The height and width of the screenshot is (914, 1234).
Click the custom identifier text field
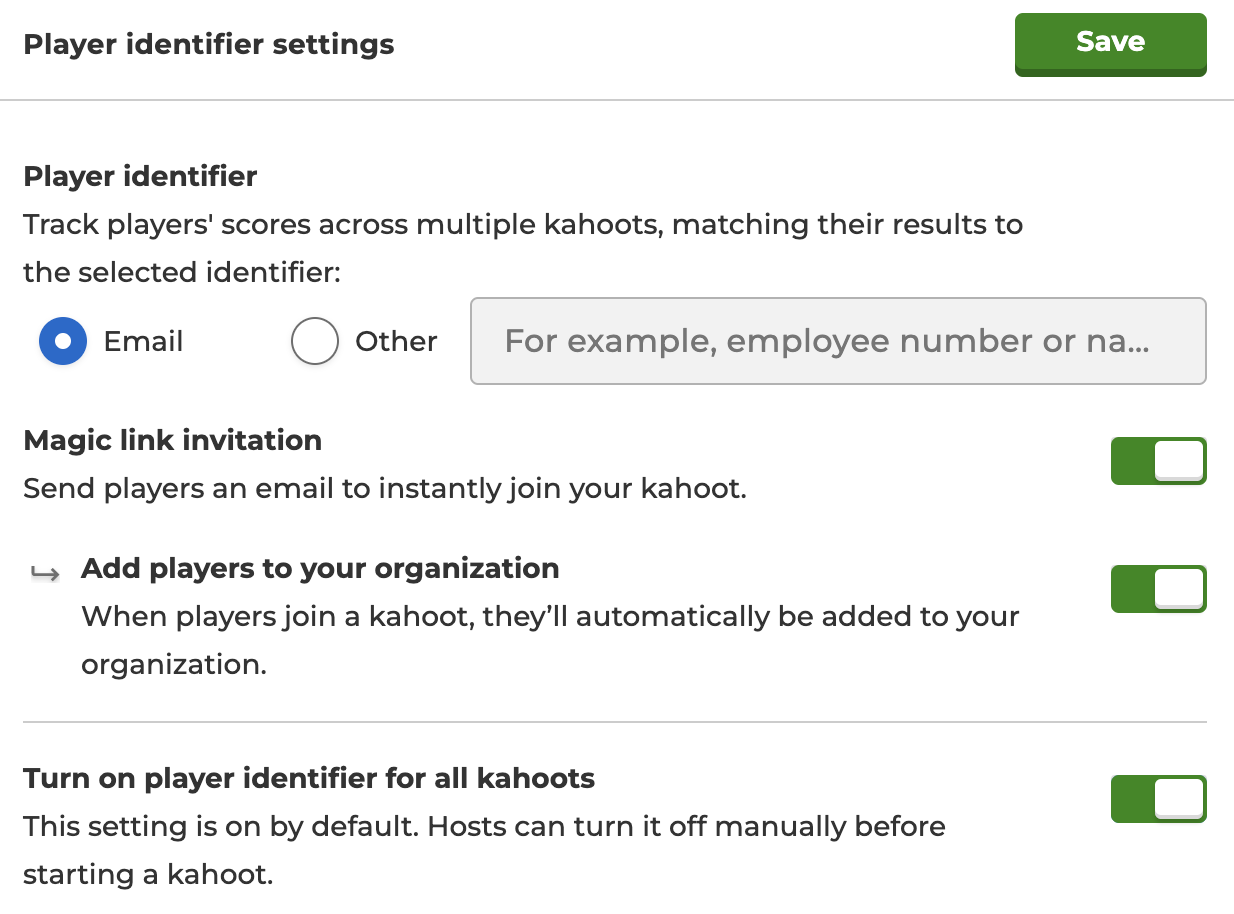click(x=838, y=341)
